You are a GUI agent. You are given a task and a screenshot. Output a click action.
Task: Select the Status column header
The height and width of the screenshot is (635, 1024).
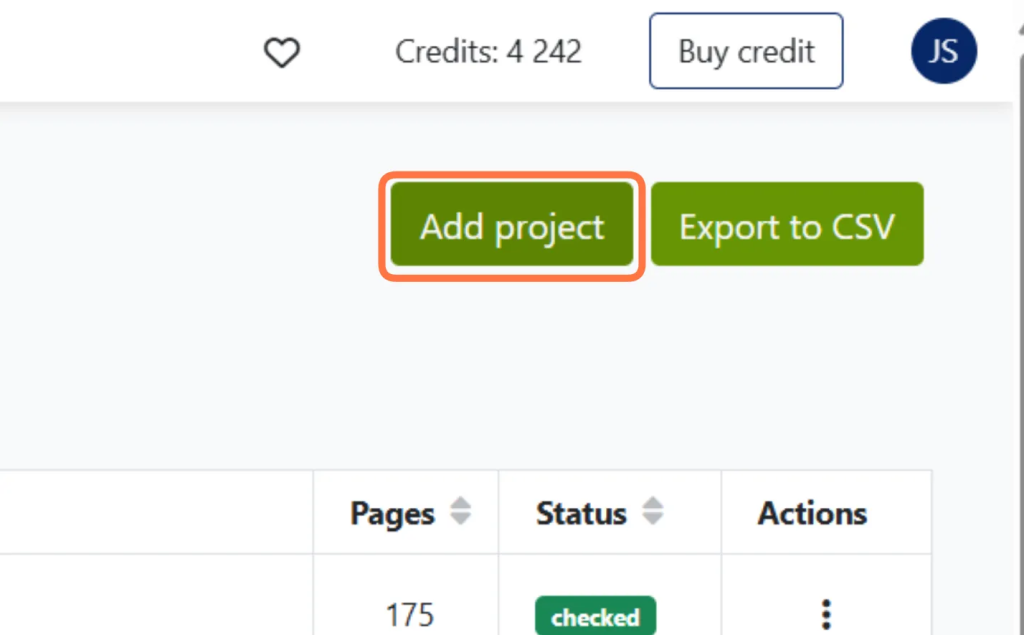(610, 512)
